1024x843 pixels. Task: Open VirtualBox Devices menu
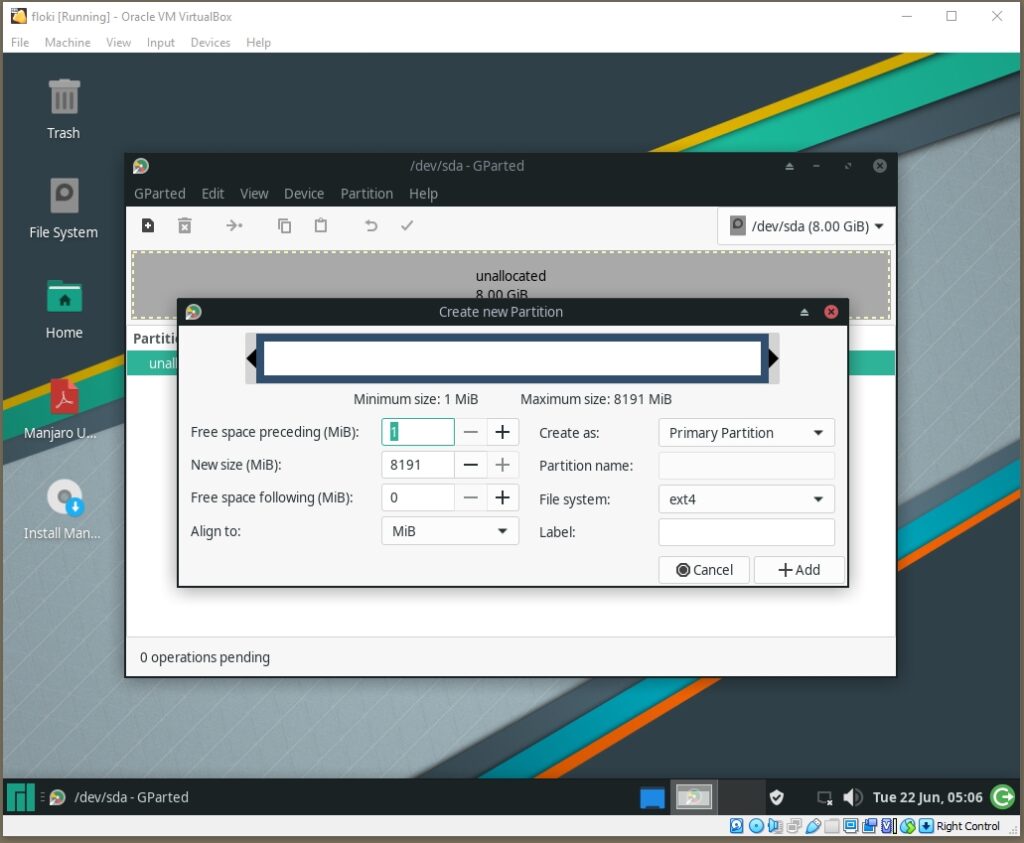210,42
